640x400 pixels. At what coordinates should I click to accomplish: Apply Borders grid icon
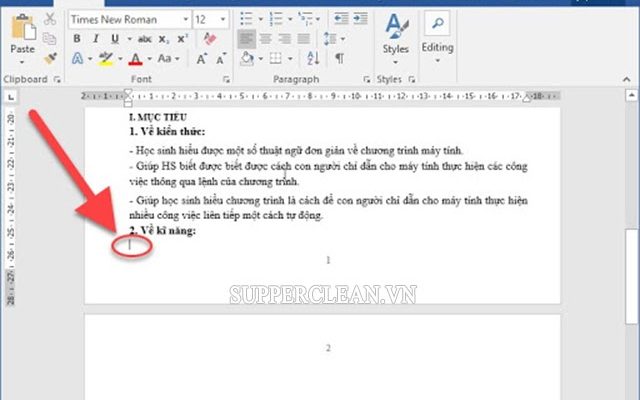(x=276, y=58)
